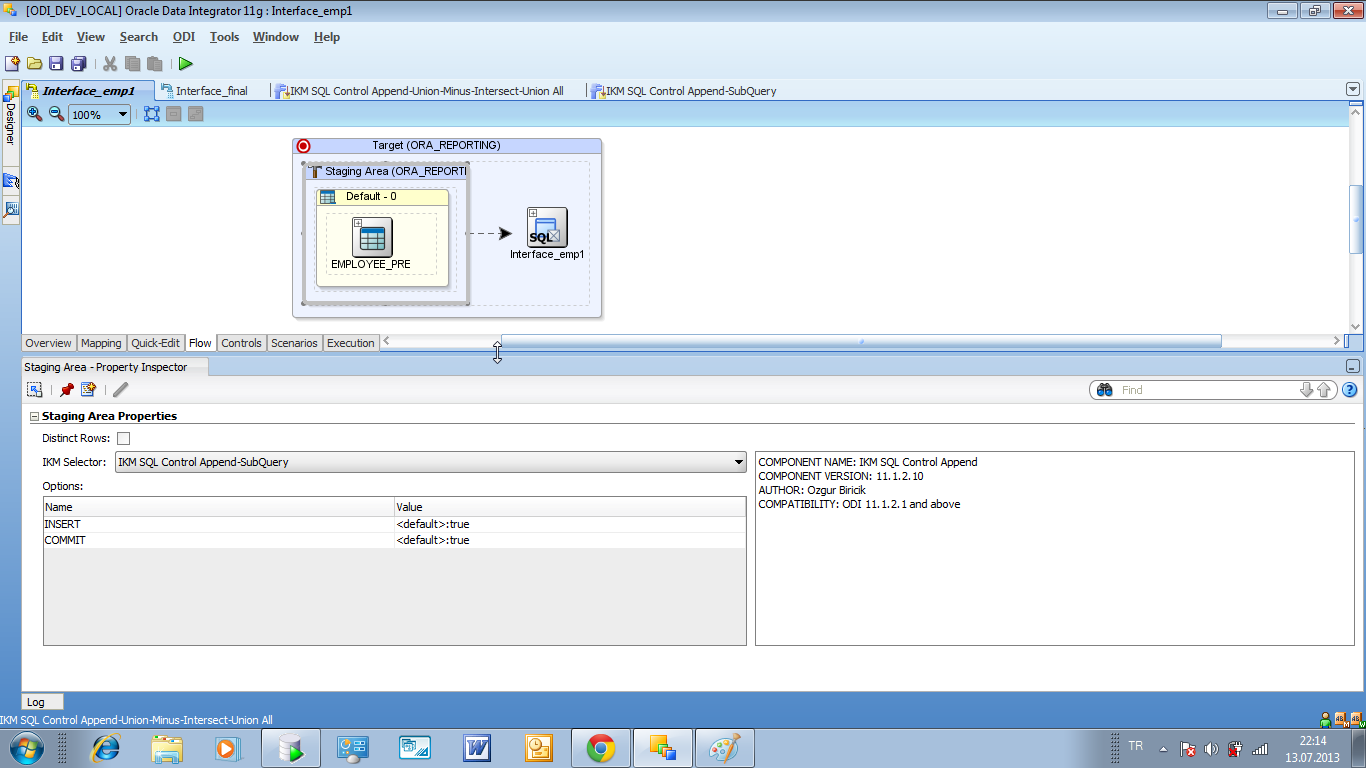
Task: Open the Help menu
Action: coord(327,37)
